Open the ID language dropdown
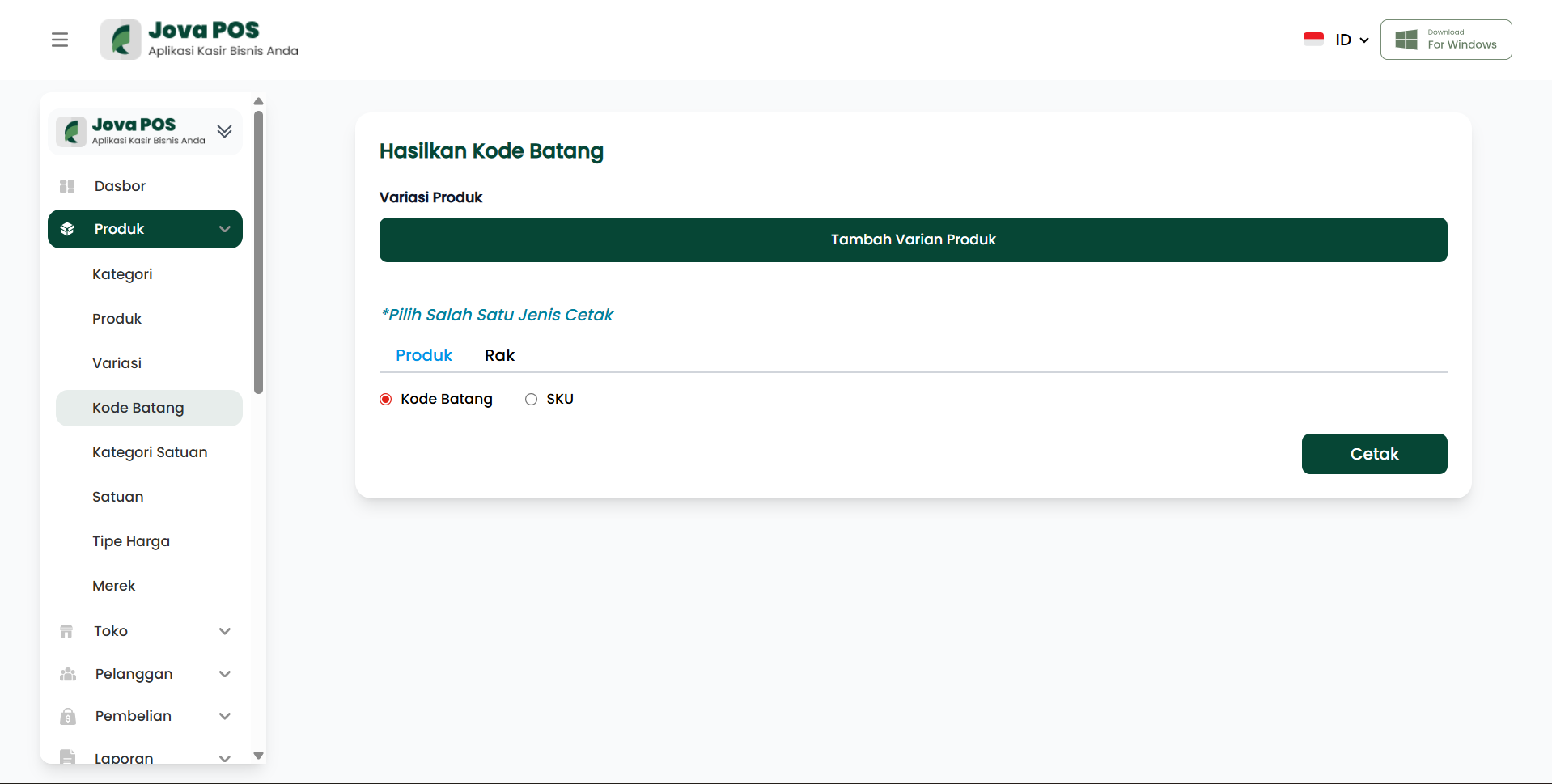Screen dimensions: 1552x784 click(x=1351, y=40)
